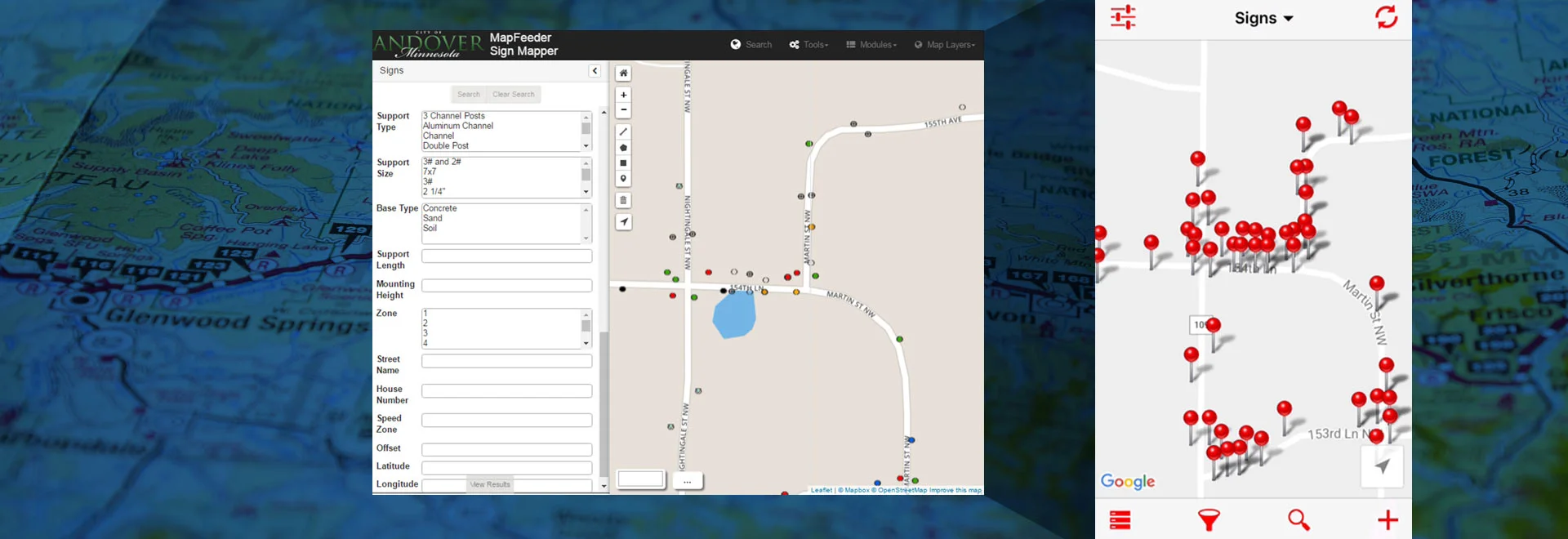Focus the Speed Zone input field
Screen dimensions: 1568x539
[506, 421]
